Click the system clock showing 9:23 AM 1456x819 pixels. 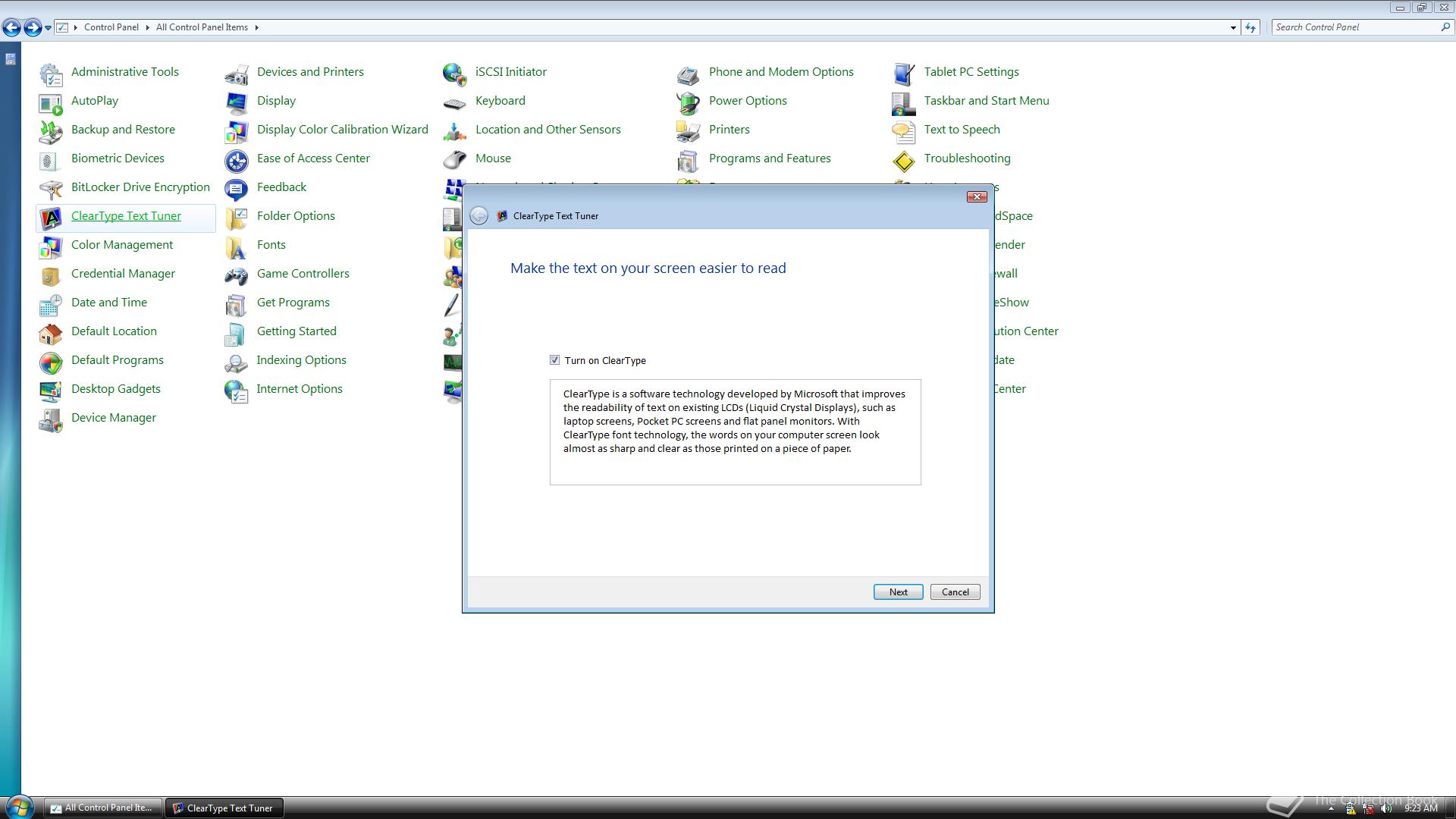pos(1420,808)
